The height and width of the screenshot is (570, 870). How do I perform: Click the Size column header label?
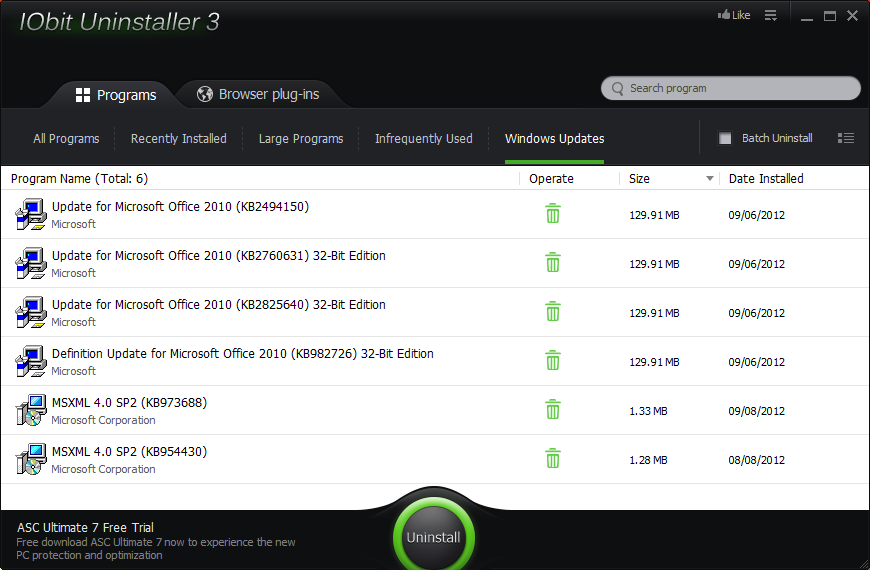click(639, 179)
